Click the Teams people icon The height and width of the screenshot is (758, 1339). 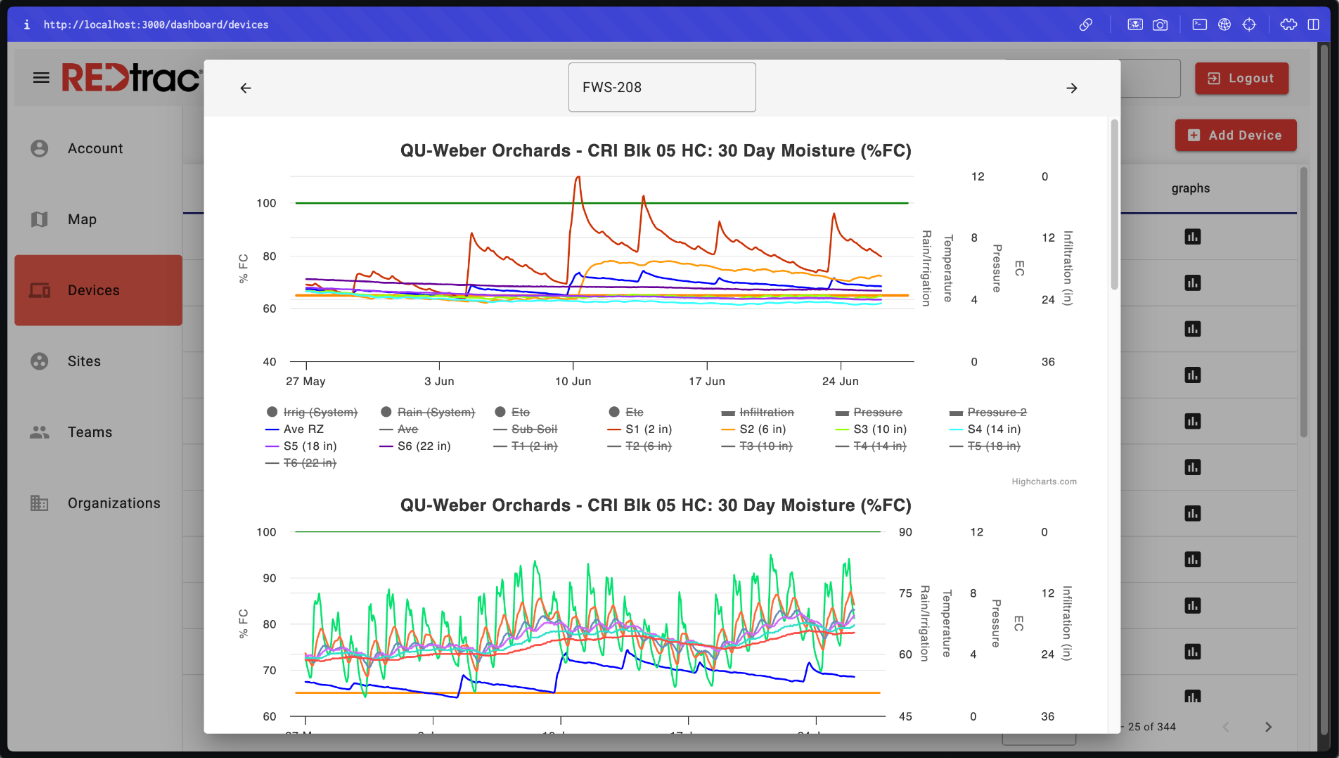tap(39, 432)
